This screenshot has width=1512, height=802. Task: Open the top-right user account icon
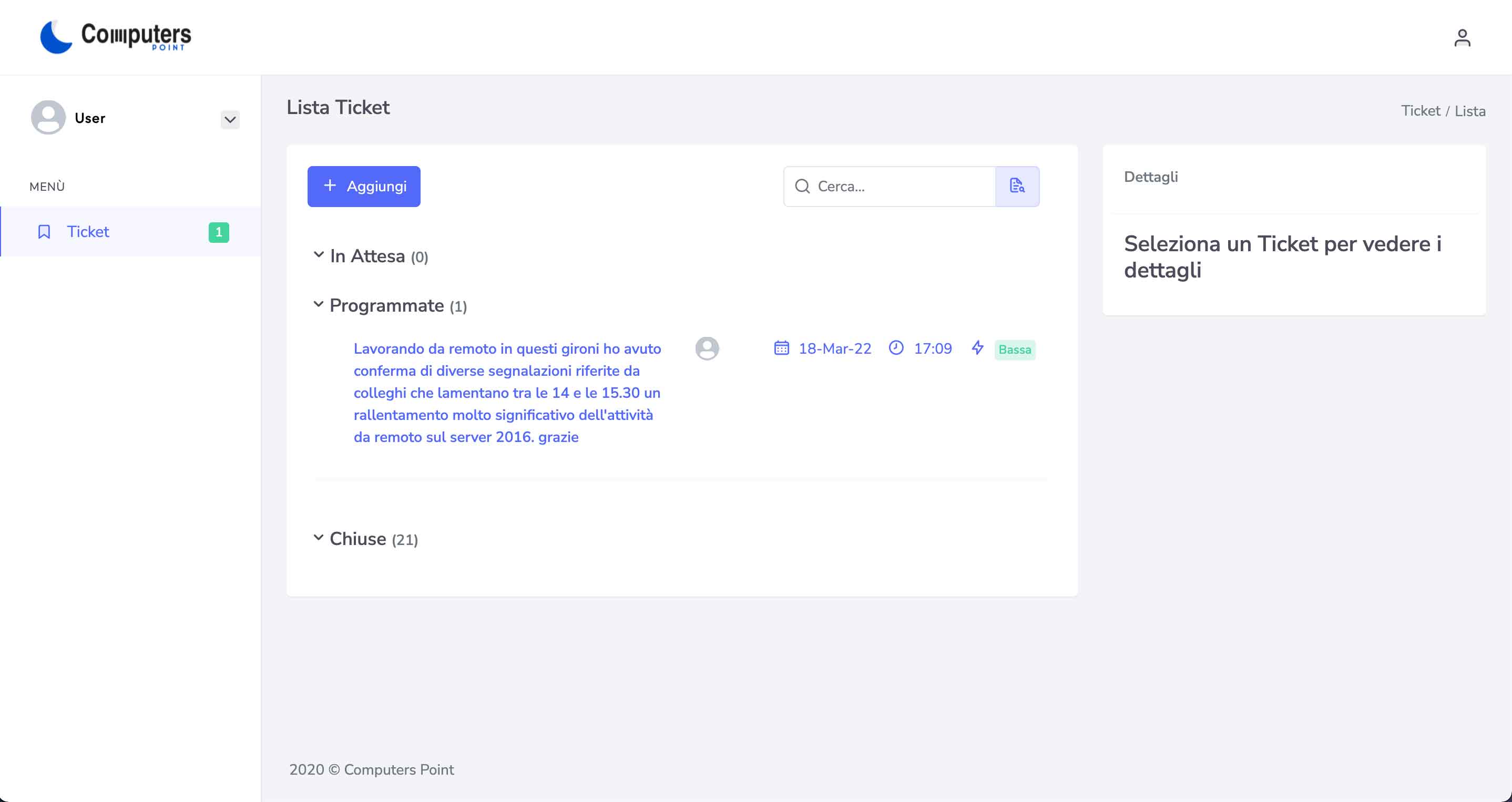(x=1462, y=38)
